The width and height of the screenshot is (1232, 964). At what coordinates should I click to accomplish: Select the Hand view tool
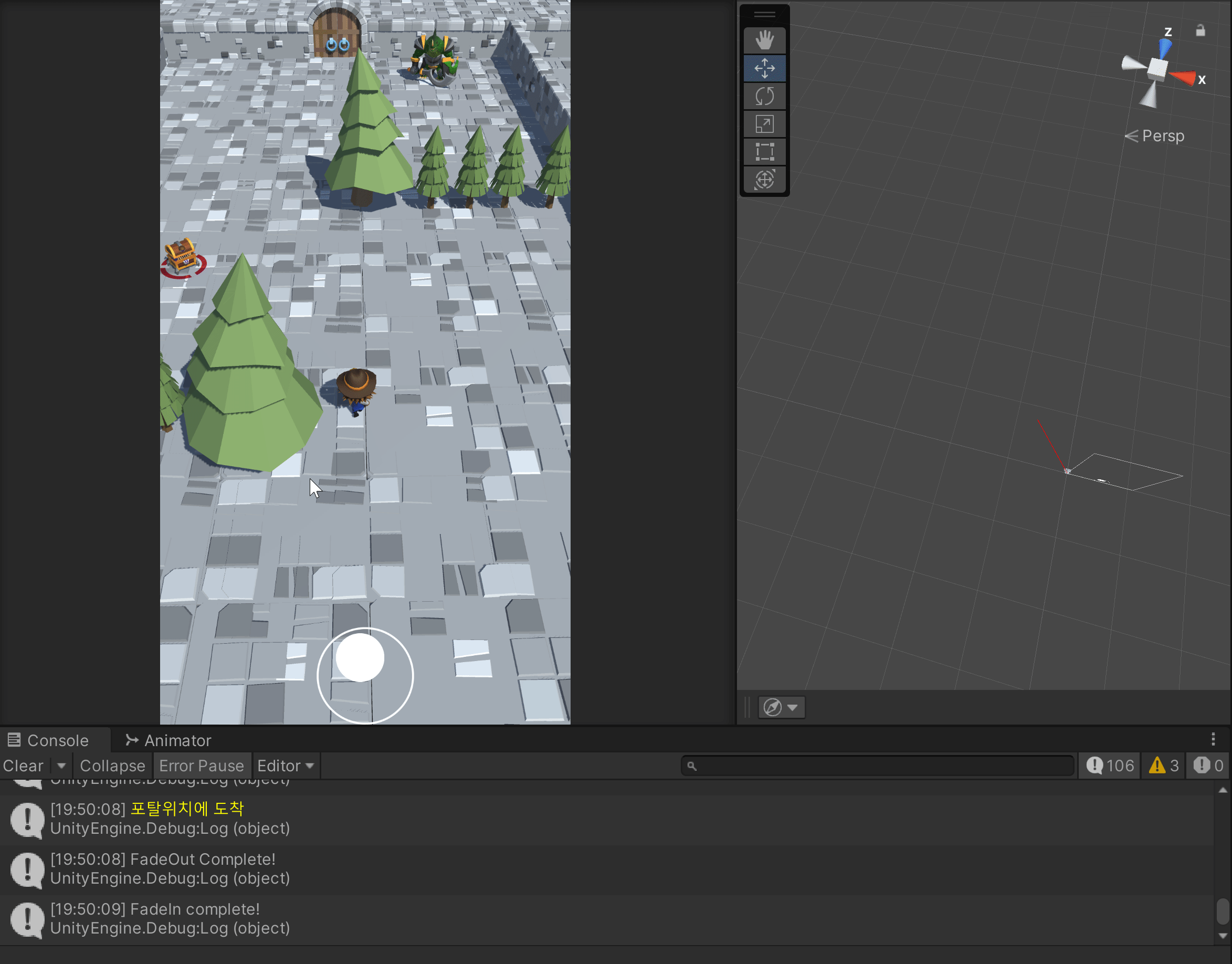[x=764, y=40]
